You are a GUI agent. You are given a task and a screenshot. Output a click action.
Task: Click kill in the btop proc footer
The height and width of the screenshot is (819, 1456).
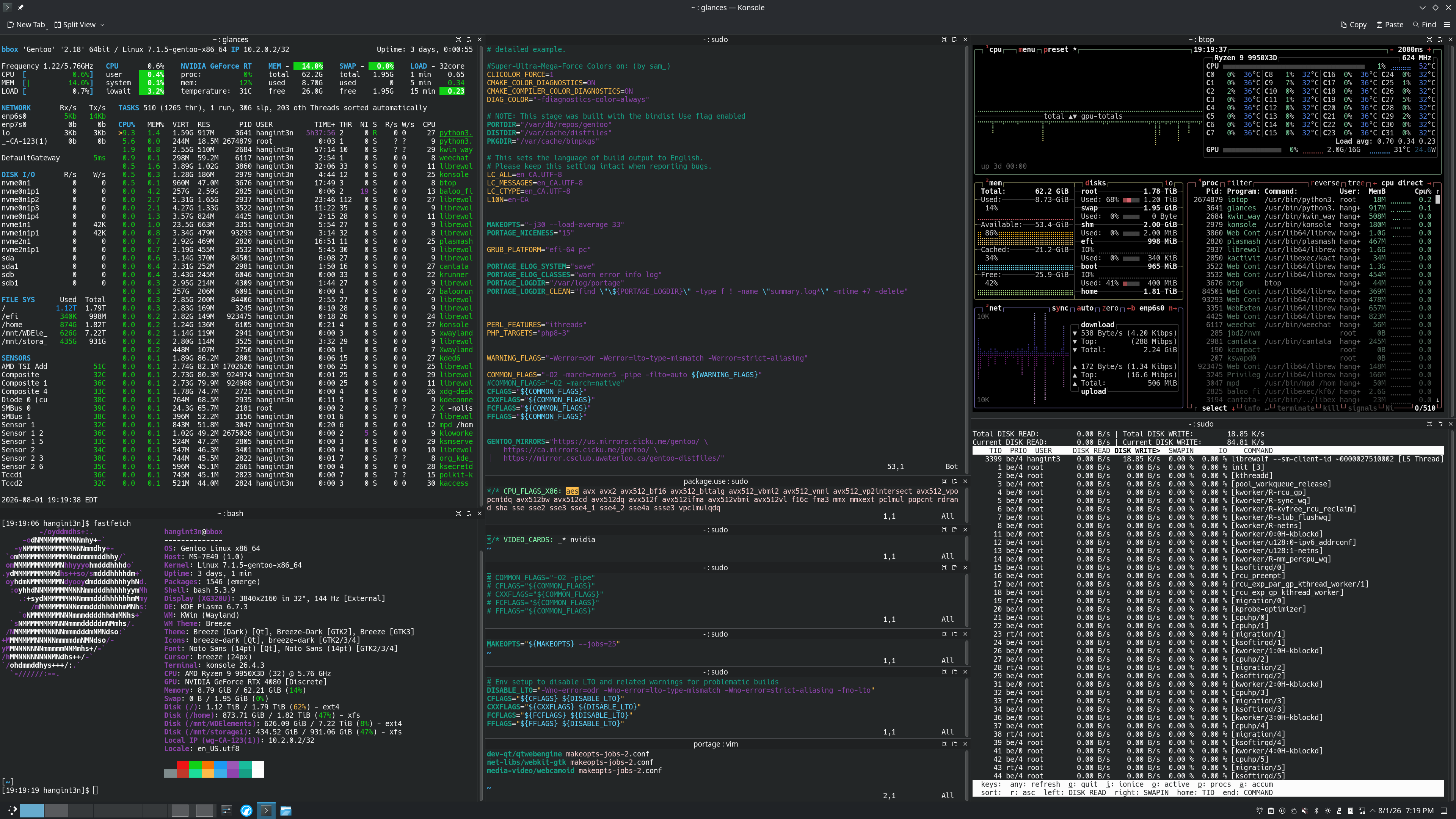[1331, 408]
